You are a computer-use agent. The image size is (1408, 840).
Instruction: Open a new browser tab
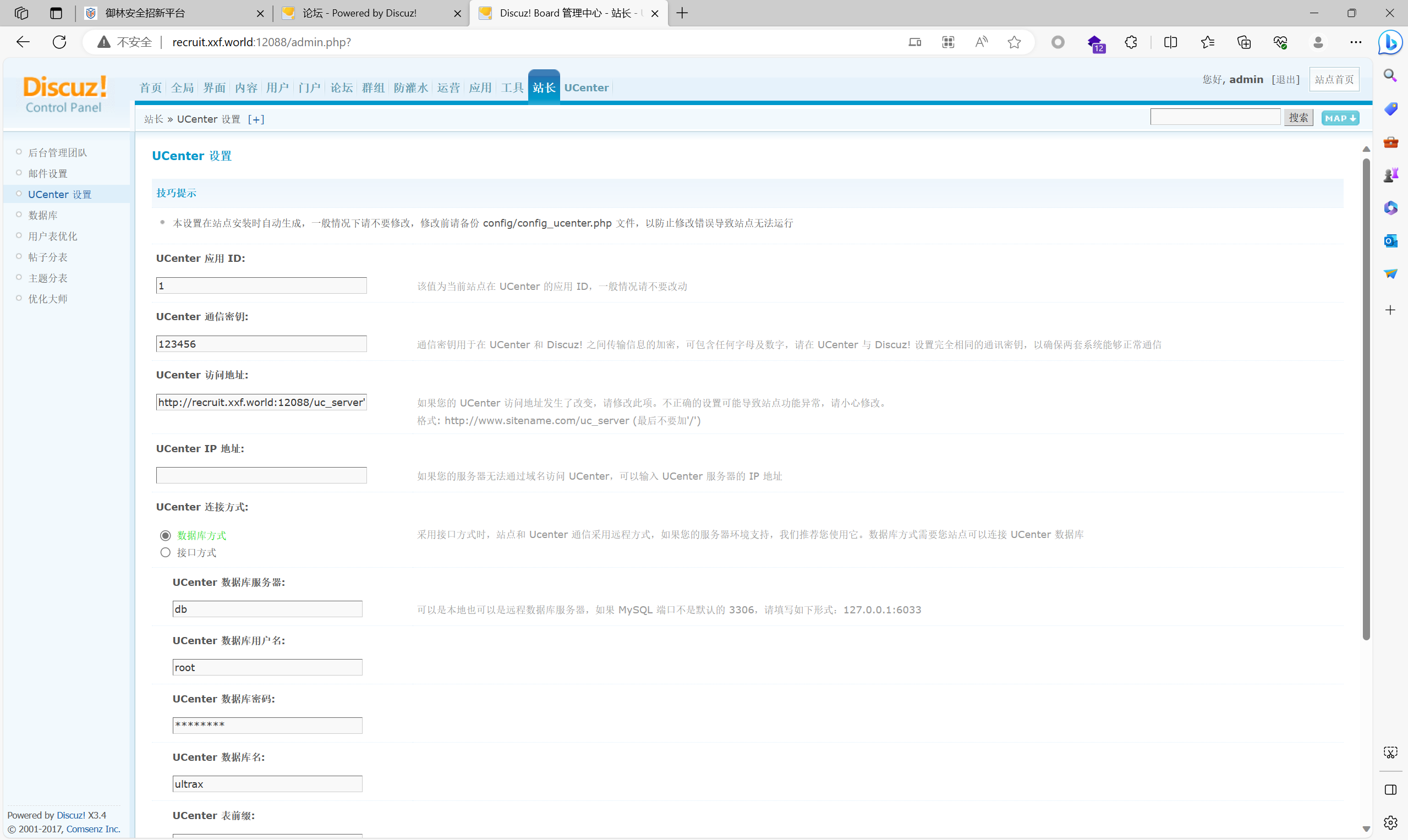tap(682, 13)
